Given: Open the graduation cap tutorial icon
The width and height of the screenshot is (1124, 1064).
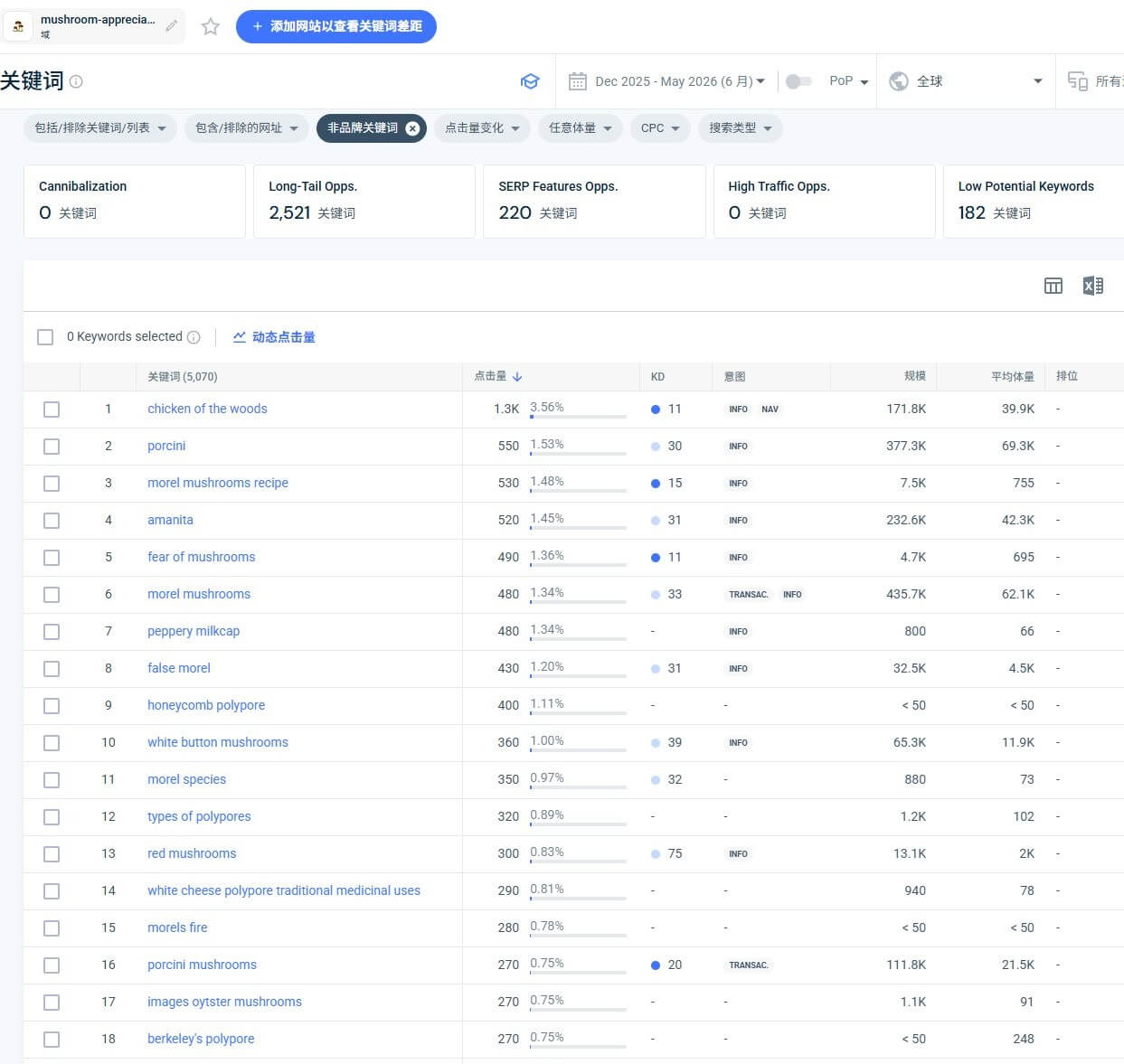Looking at the screenshot, I should tap(530, 81).
